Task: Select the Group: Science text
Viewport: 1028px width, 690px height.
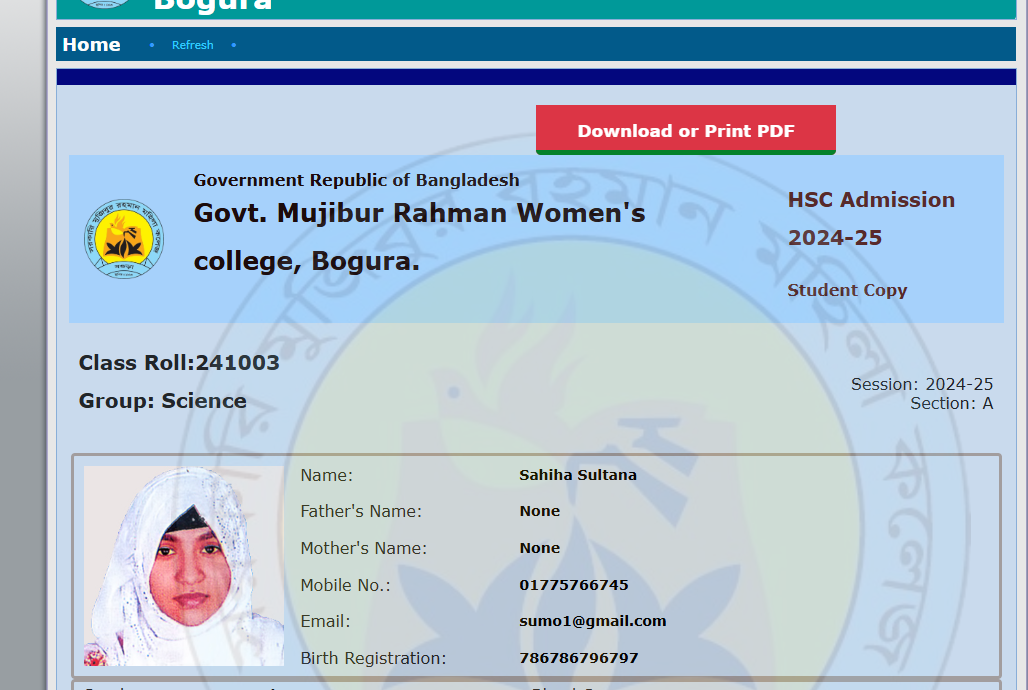Action: (x=162, y=401)
